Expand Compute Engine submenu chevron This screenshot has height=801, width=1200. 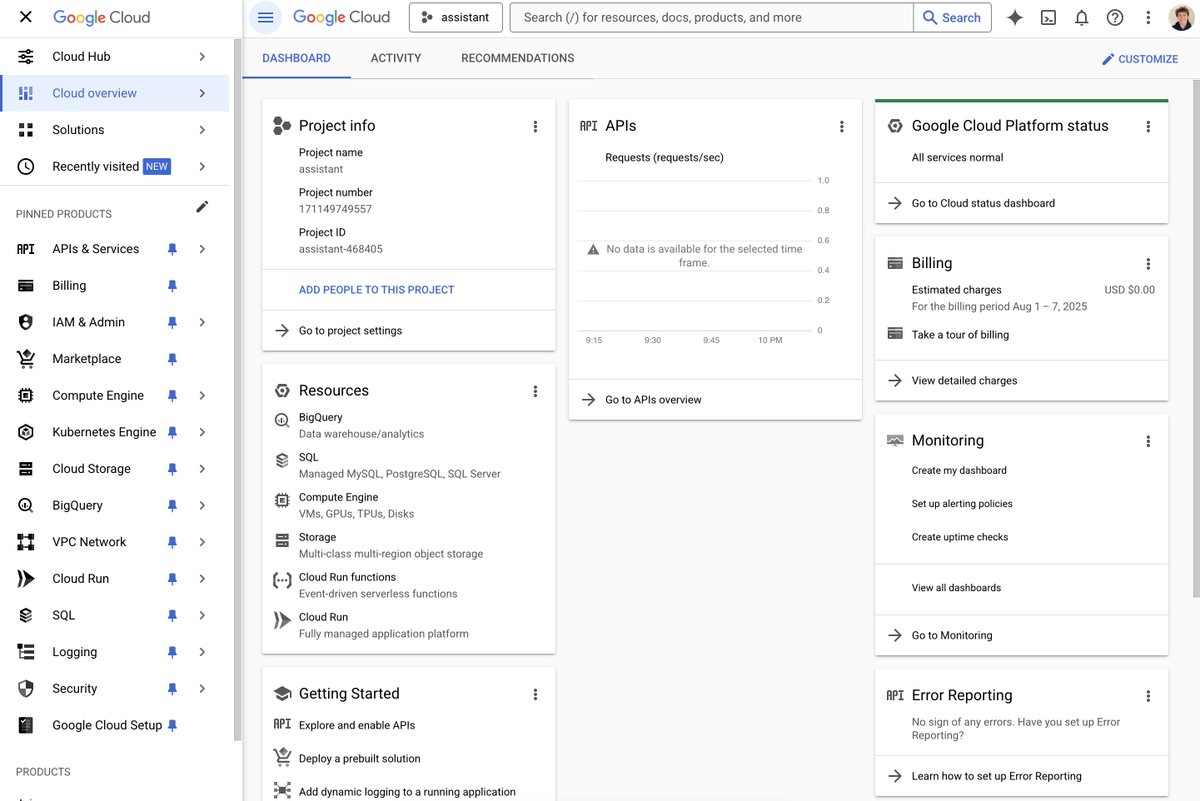point(202,395)
